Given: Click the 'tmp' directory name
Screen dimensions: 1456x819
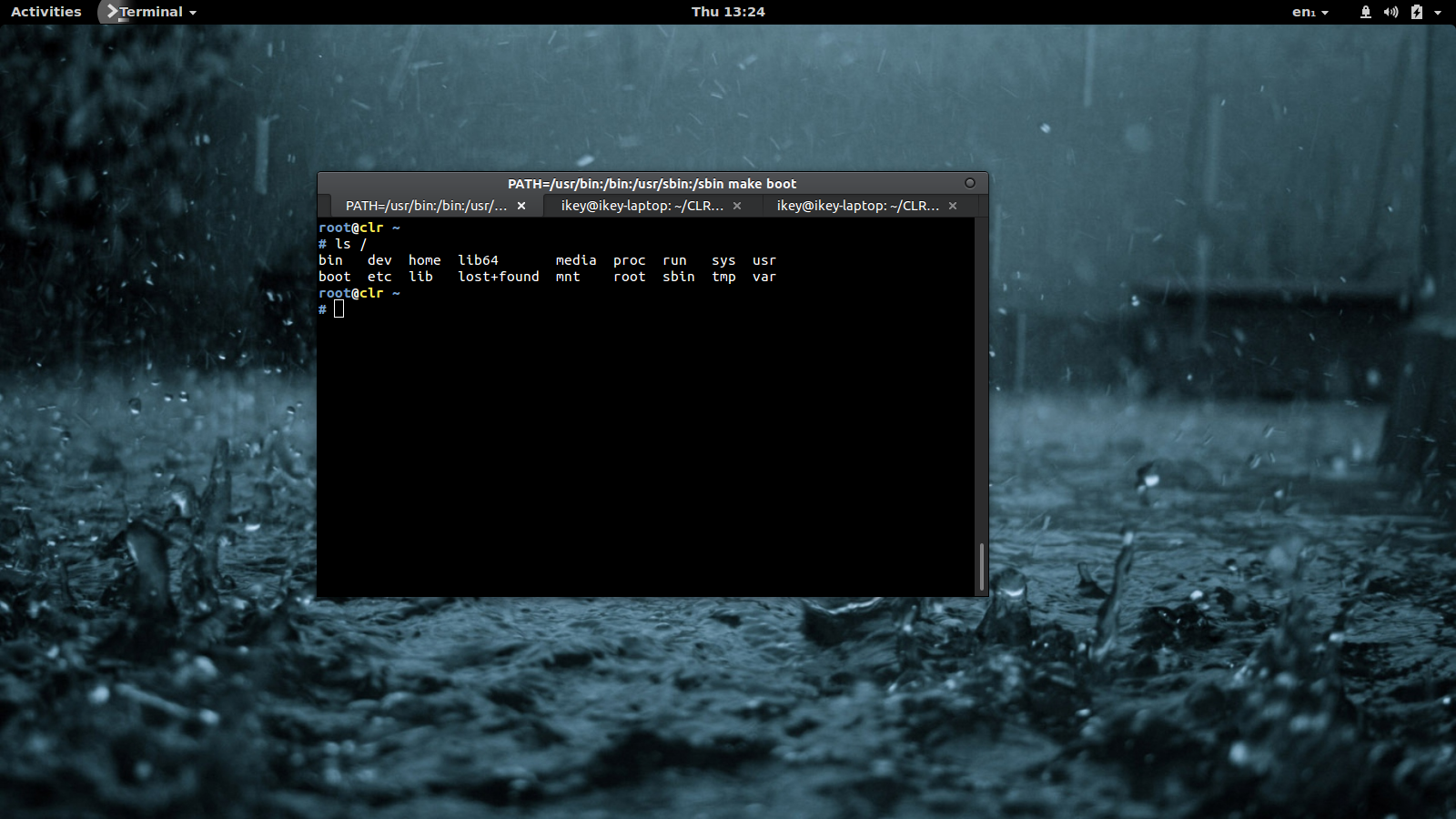Looking at the screenshot, I should coord(723,277).
